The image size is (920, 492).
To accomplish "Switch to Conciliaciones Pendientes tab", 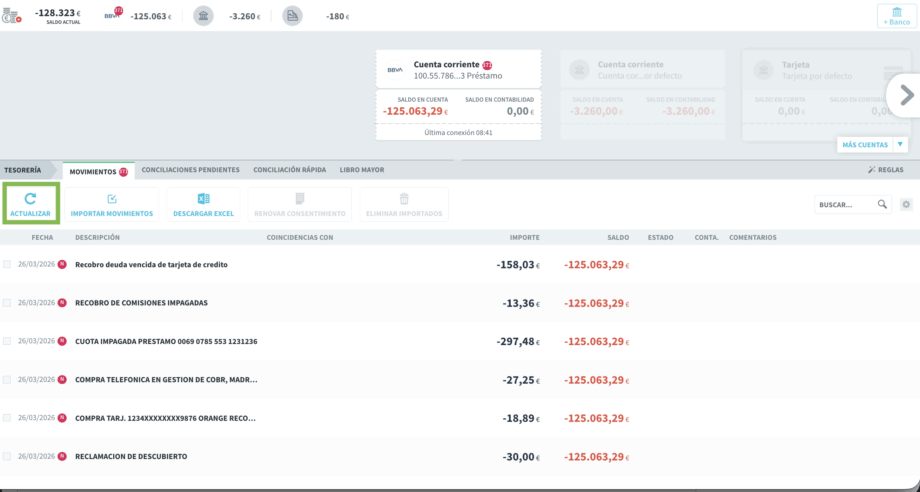I will [x=190, y=170].
